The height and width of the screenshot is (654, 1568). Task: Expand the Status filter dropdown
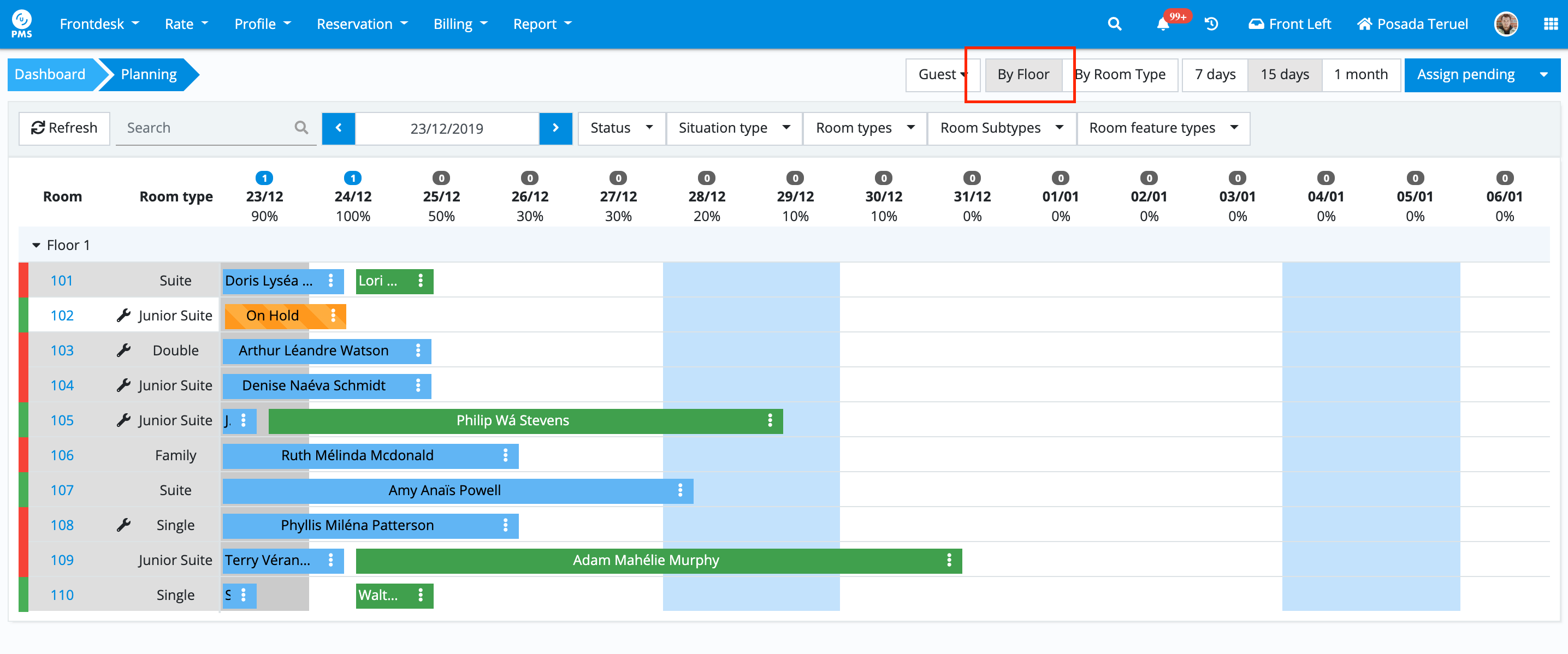(x=621, y=128)
